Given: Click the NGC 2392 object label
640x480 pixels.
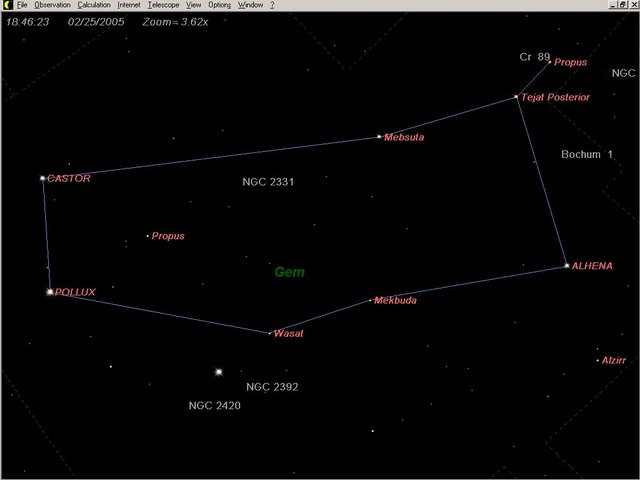Looking at the screenshot, I should 272,386.
